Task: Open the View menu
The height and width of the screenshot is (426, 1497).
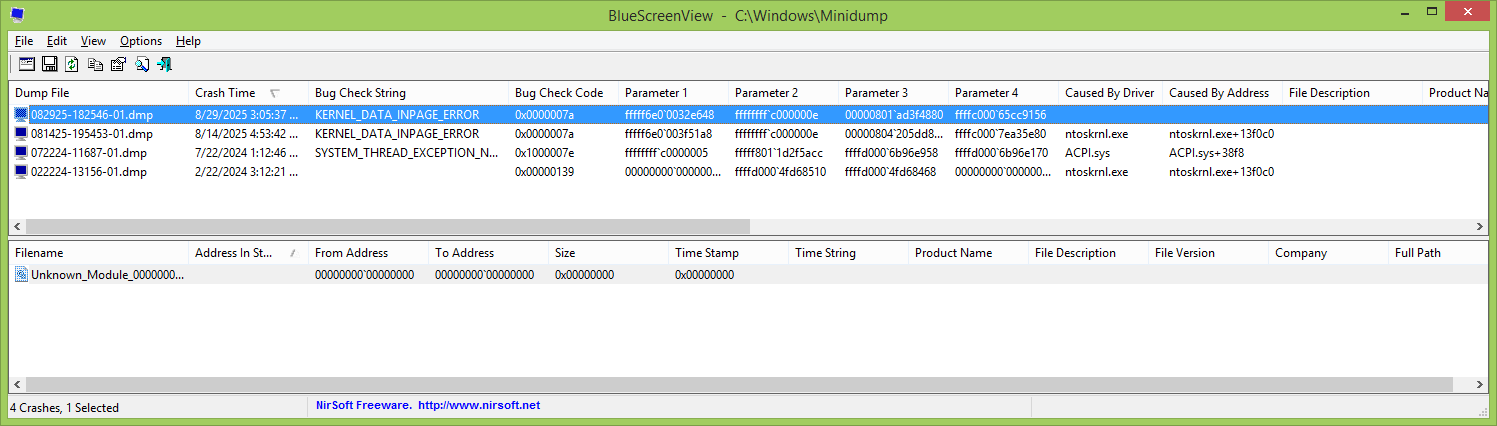Action: point(93,41)
